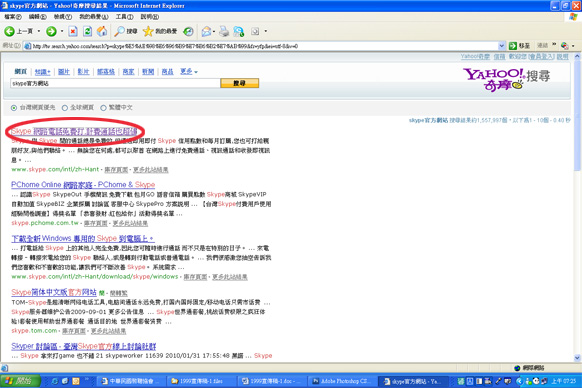Switch to 1999宣傳稿-1.doc taskbar button
This screenshot has width=582, height=388.
click(272, 381)
